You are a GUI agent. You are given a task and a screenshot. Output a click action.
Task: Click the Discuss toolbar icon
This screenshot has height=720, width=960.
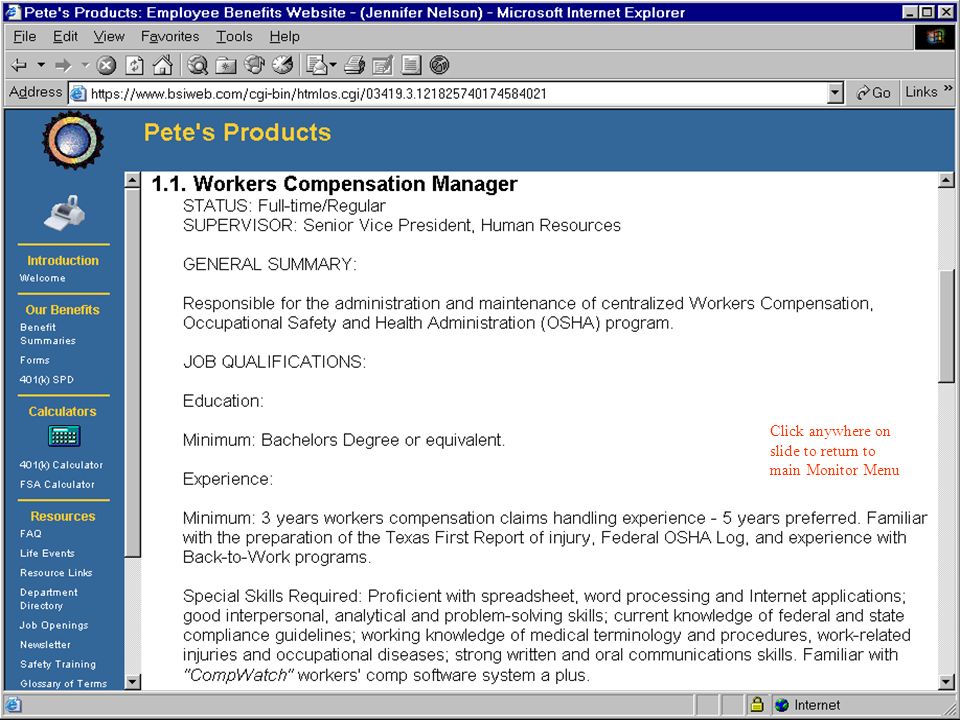(x=411, y=65)
